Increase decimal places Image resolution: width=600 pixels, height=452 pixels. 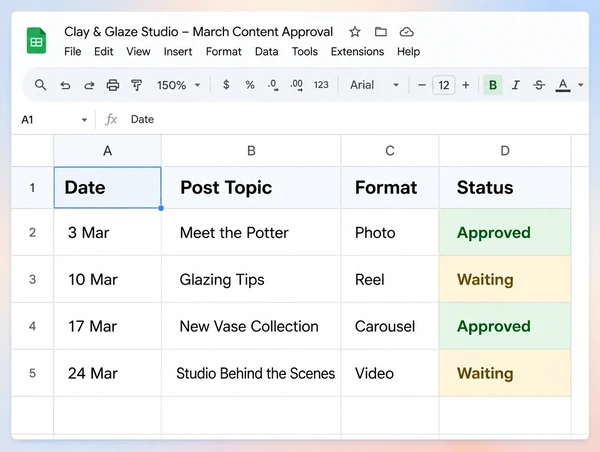[x=297, y=85]
